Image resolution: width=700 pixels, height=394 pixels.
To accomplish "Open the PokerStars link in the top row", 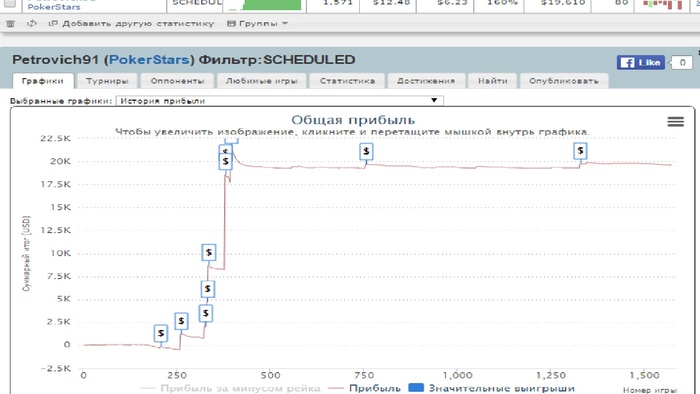I will coord(54,7).
